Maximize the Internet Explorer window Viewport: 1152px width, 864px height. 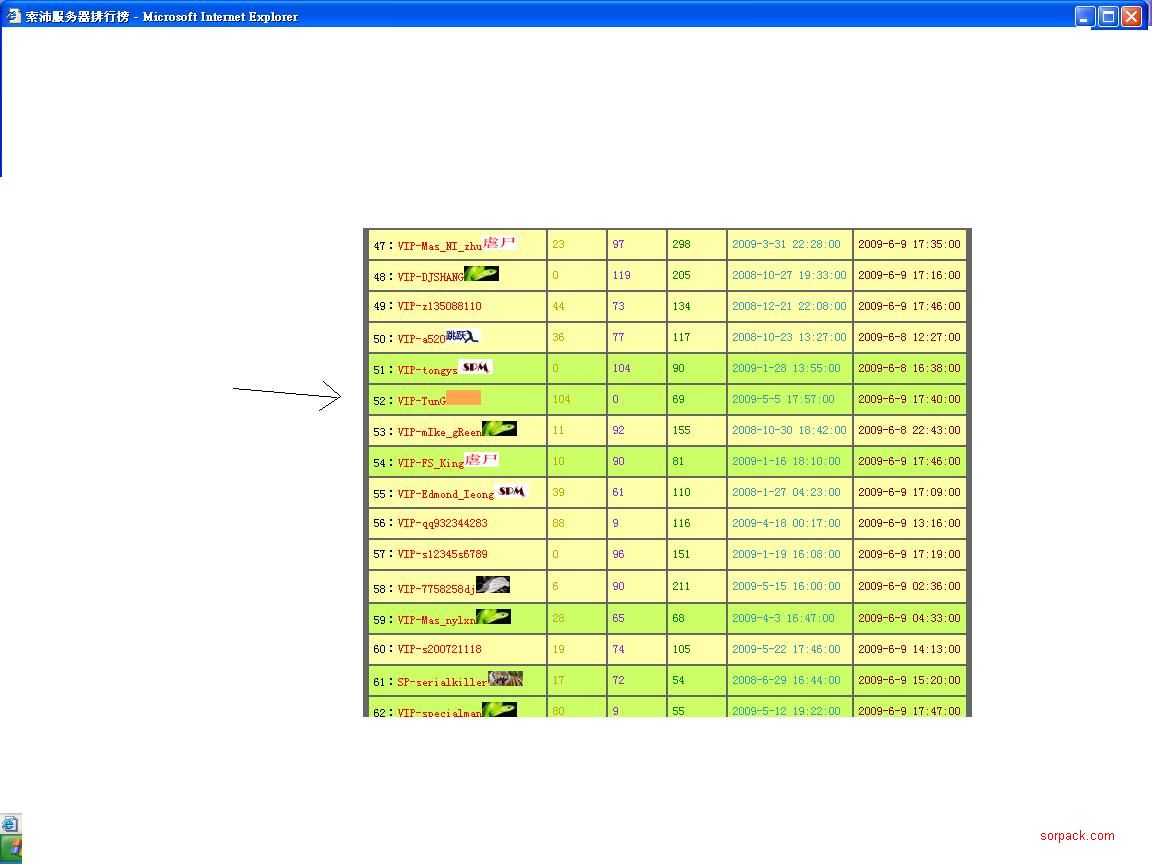(1108, 16)
